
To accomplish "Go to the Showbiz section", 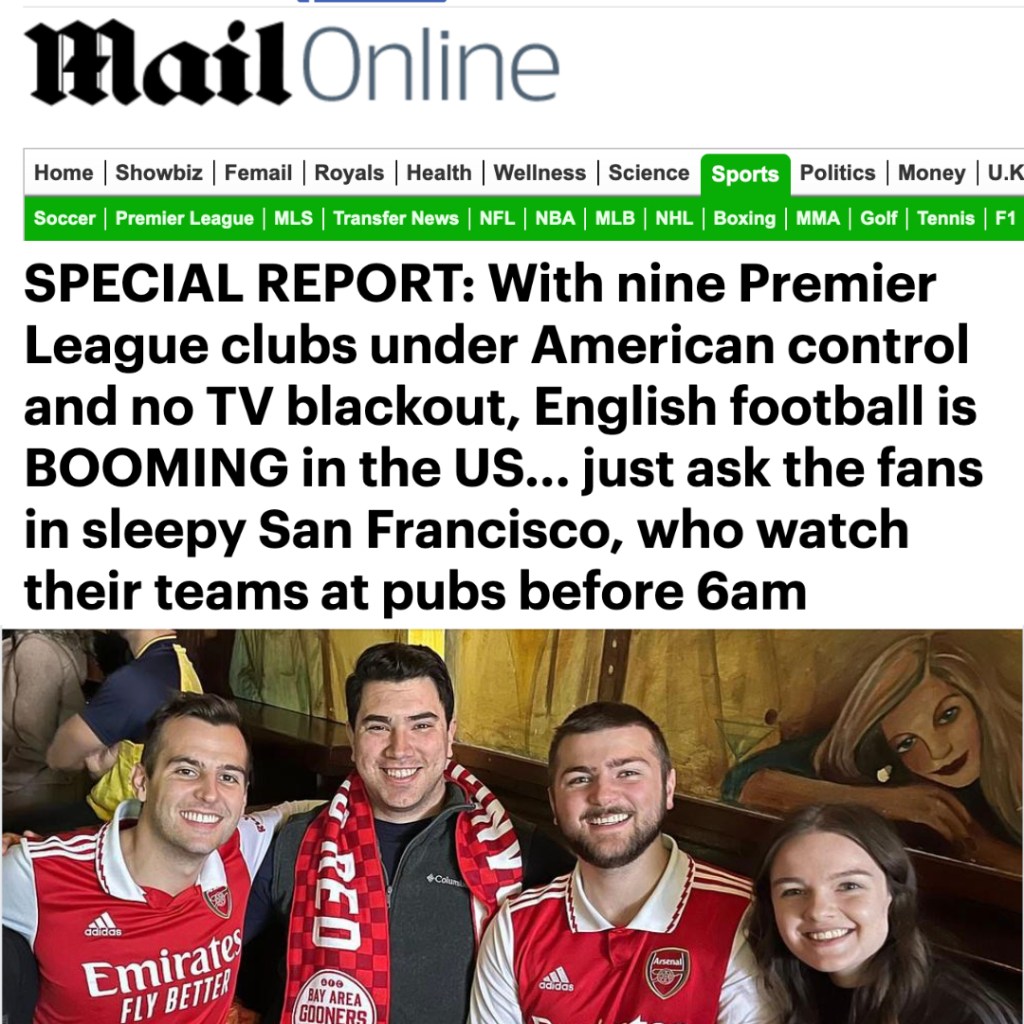I will (x=159, y=173).
